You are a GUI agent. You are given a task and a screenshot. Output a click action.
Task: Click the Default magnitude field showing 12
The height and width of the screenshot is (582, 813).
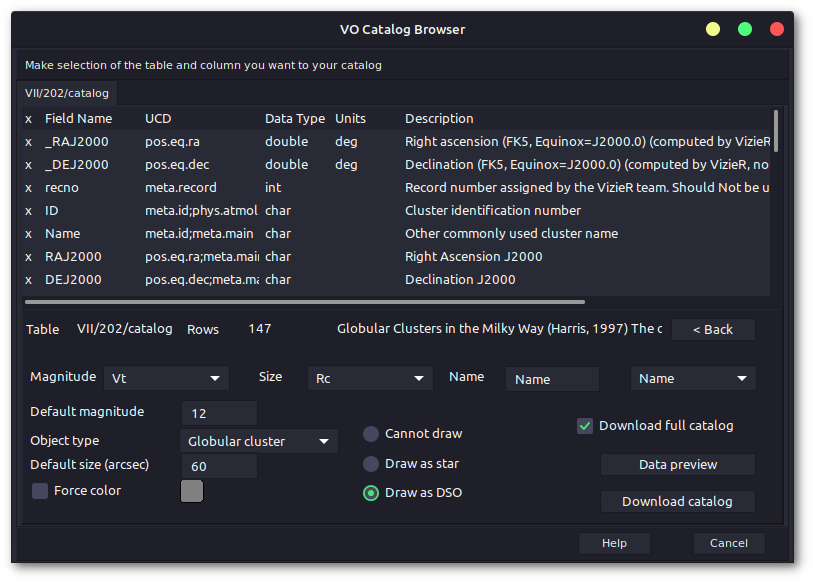click(219, 413)
